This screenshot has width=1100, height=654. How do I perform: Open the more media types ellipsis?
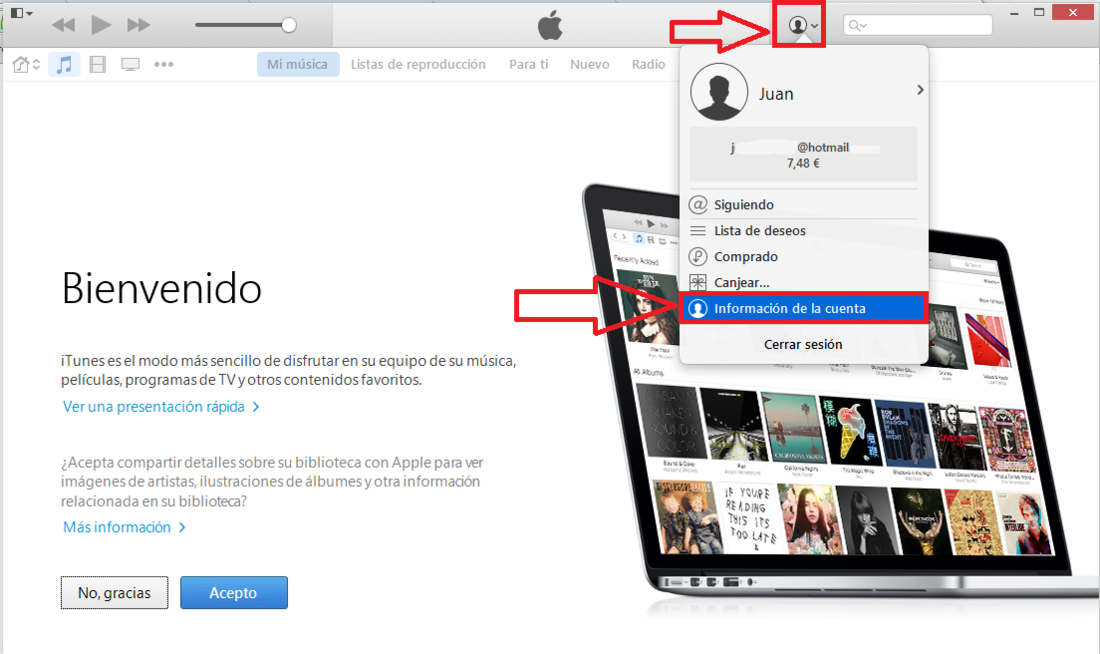point(163,65)
